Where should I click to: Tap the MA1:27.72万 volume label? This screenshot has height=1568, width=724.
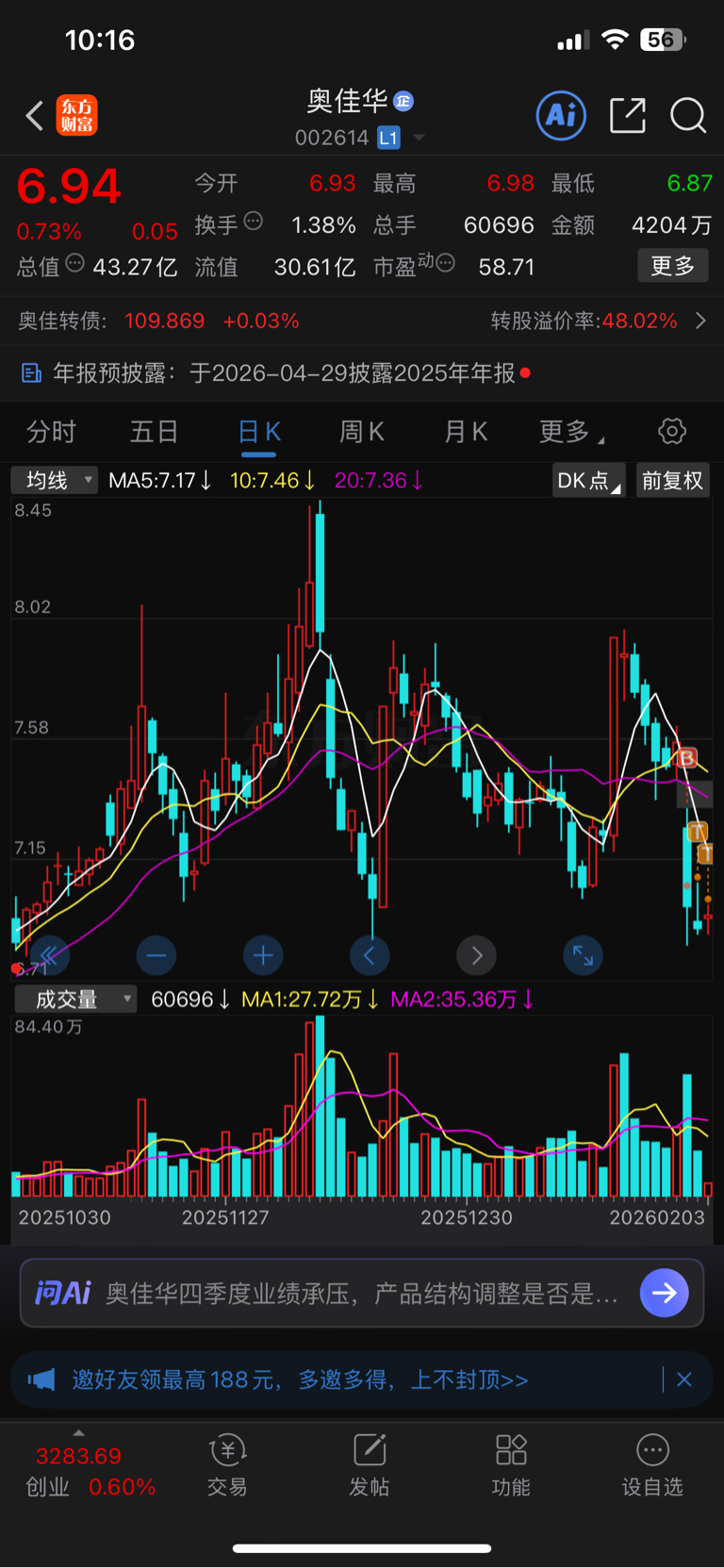pyautogui.click(x=310, y=999)
